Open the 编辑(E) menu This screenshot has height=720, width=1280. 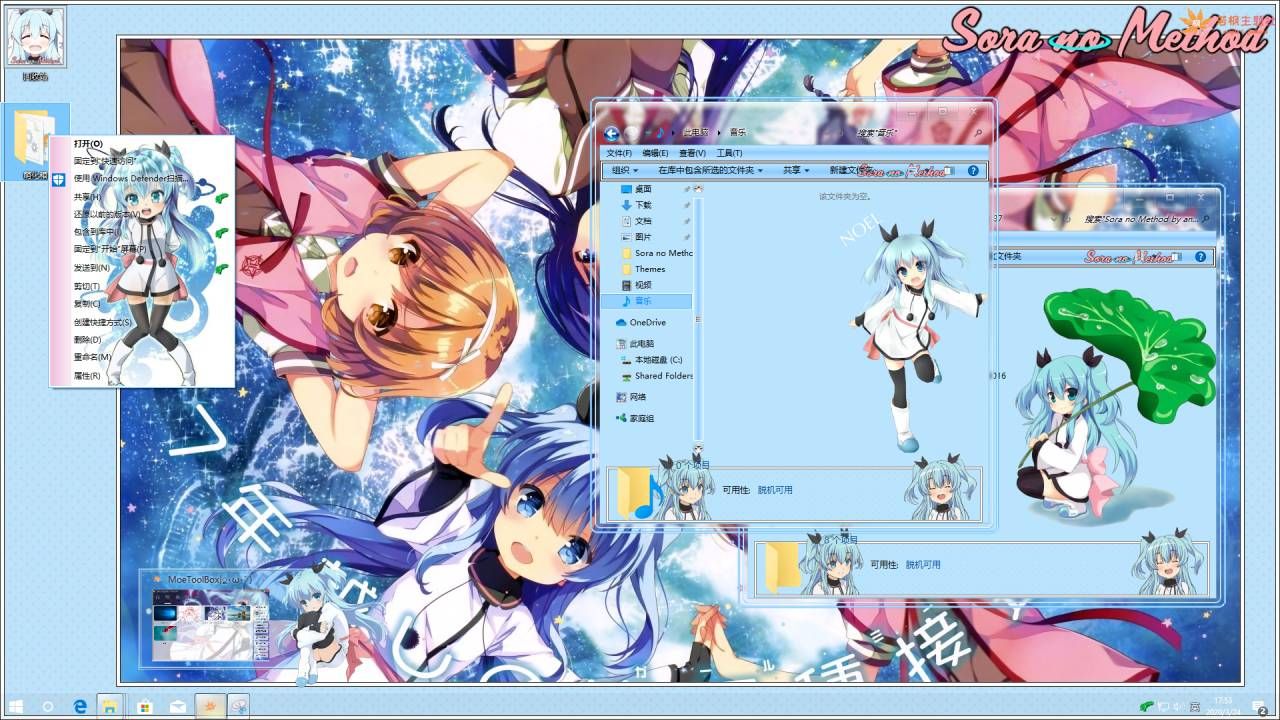pos(655,153)
